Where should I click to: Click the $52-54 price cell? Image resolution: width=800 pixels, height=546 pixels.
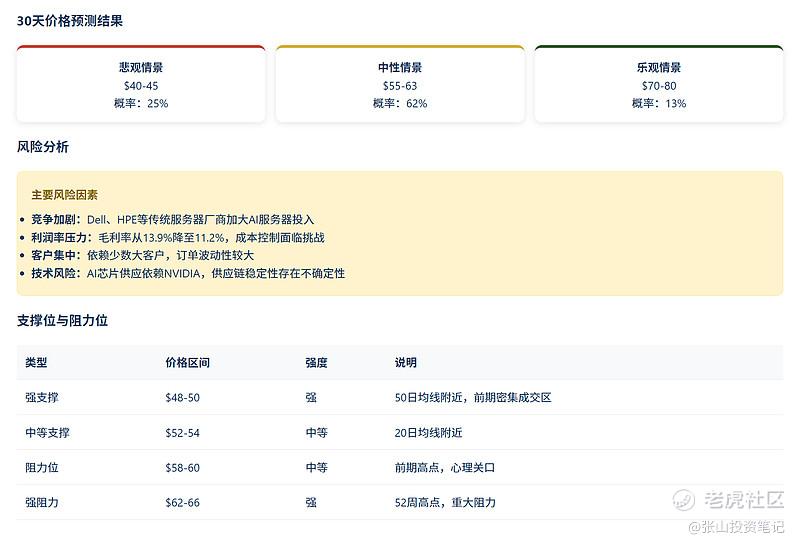(x=182, y=432)
